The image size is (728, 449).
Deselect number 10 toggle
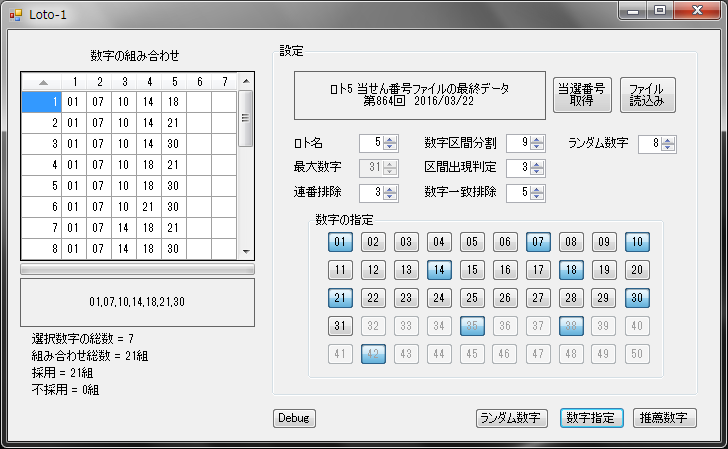pyautogui.click(x=637, y=242)
